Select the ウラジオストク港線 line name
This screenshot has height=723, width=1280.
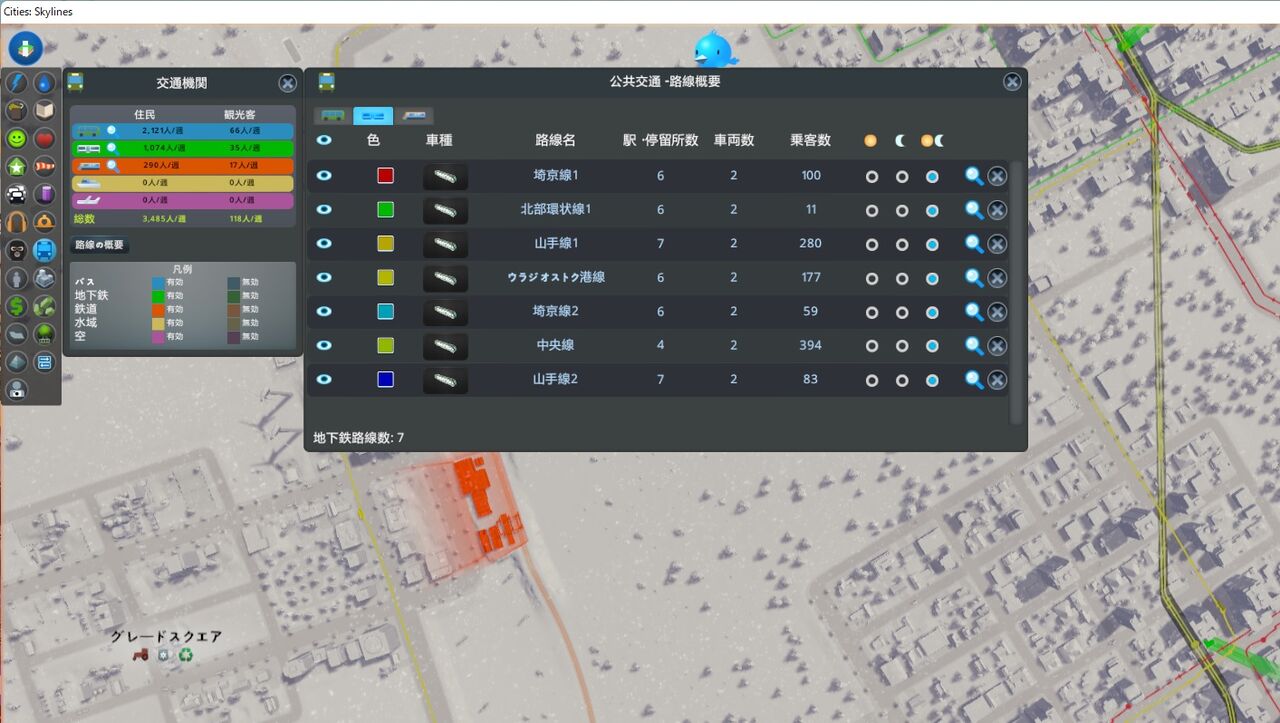point(556,278)
